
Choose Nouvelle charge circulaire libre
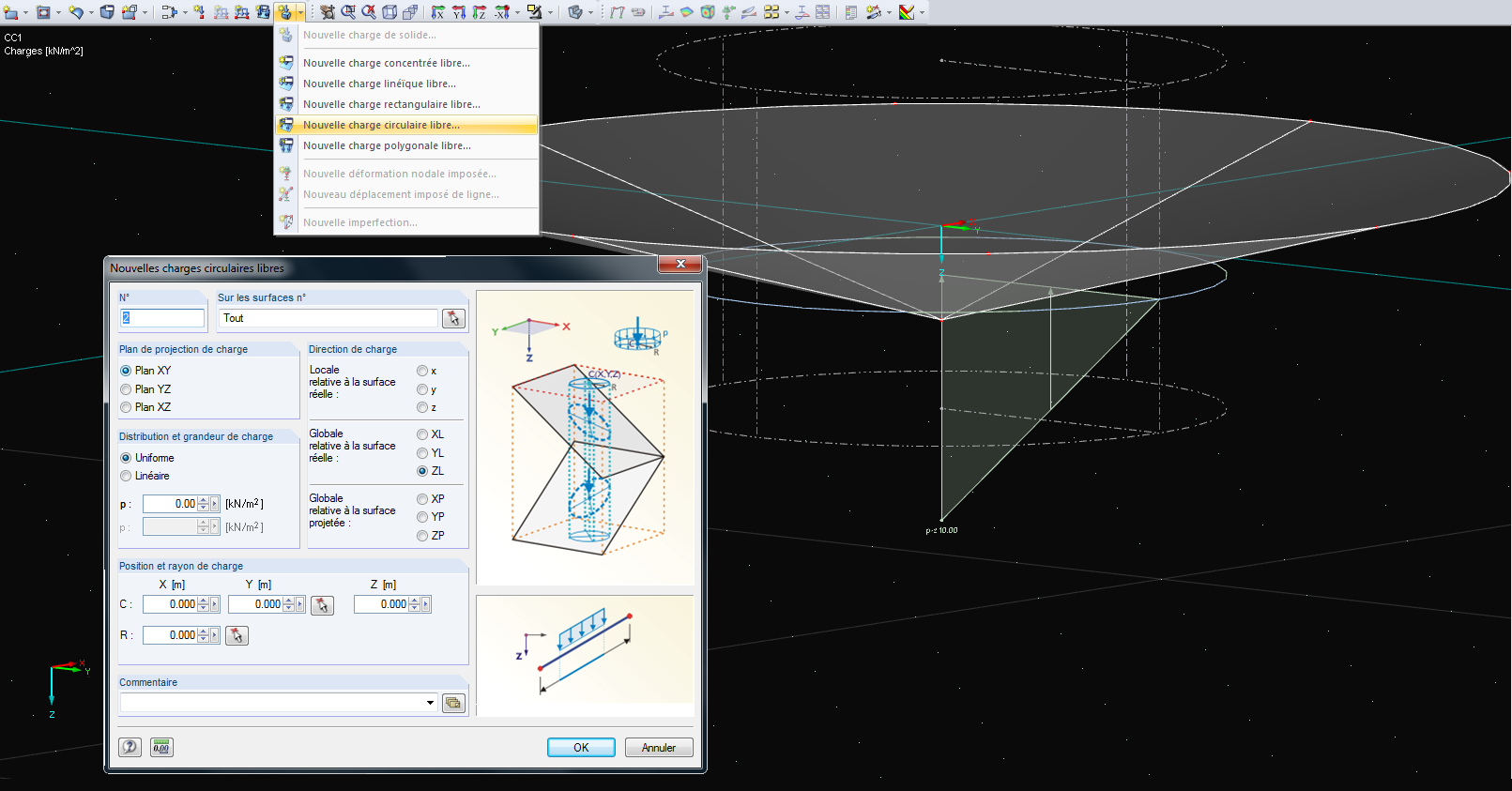point(406,125)
